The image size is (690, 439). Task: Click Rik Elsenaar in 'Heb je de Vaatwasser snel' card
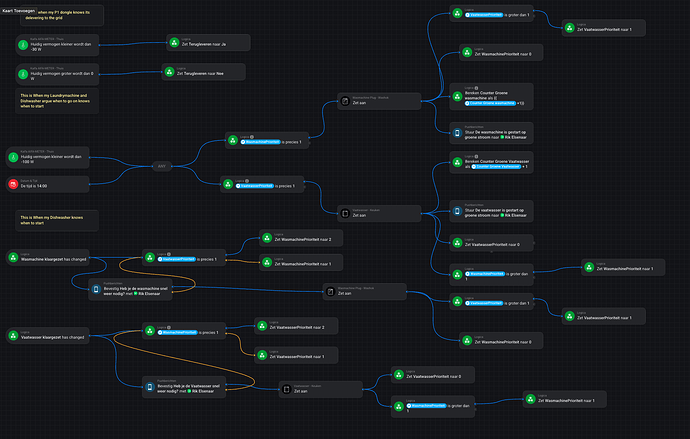point(201,391)
